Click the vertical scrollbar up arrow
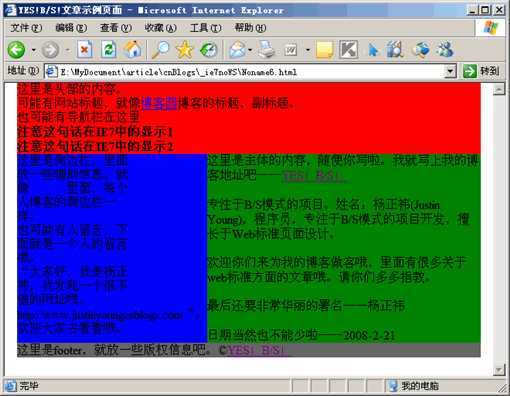 [x=499, y=89]
